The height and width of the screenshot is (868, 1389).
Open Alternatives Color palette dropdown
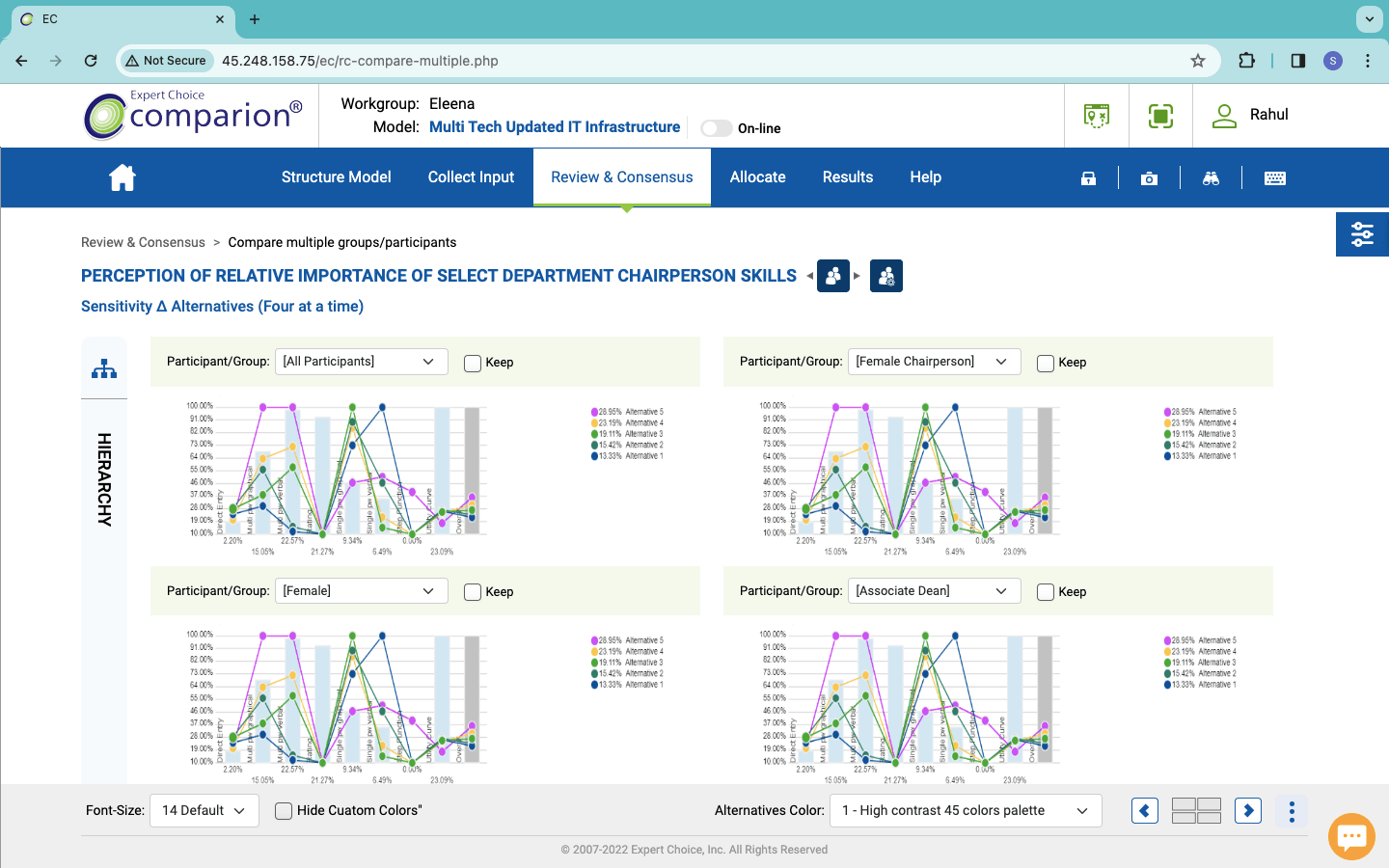[966, 811]
